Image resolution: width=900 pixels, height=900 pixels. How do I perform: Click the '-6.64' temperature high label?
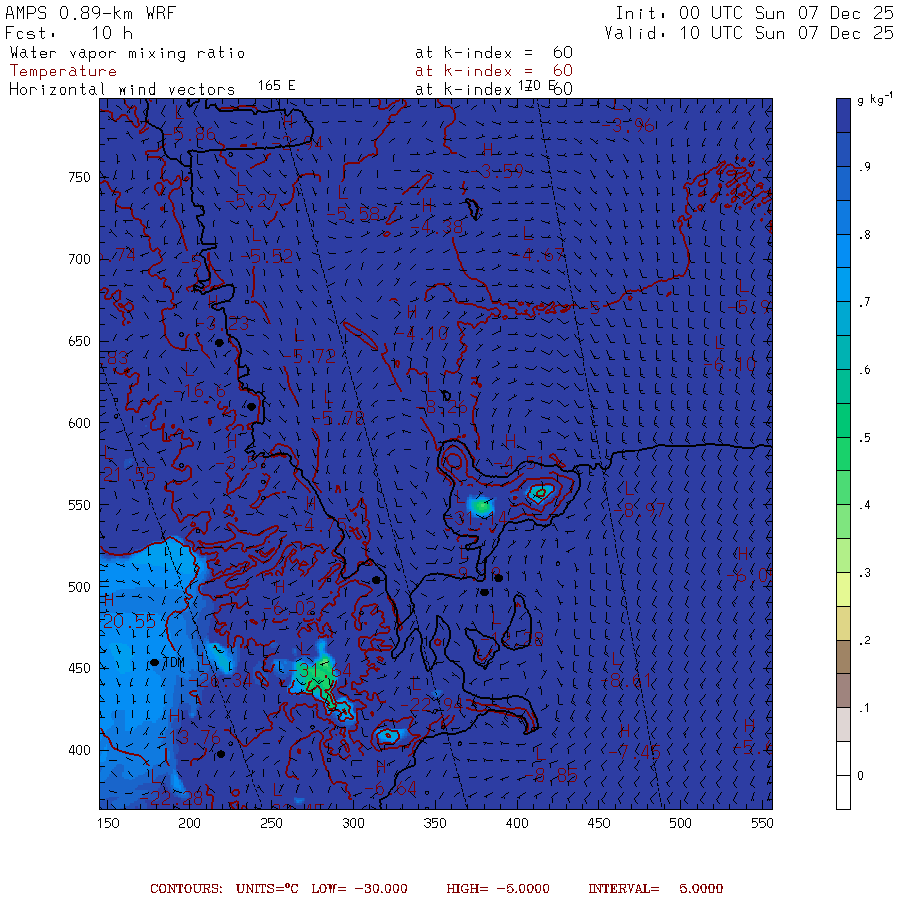coord(390,789)
